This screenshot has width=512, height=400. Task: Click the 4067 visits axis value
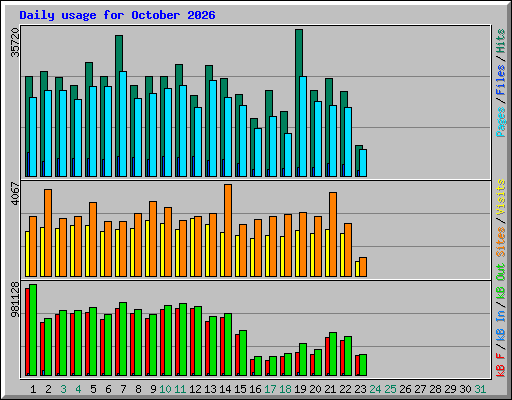(15, 194)
